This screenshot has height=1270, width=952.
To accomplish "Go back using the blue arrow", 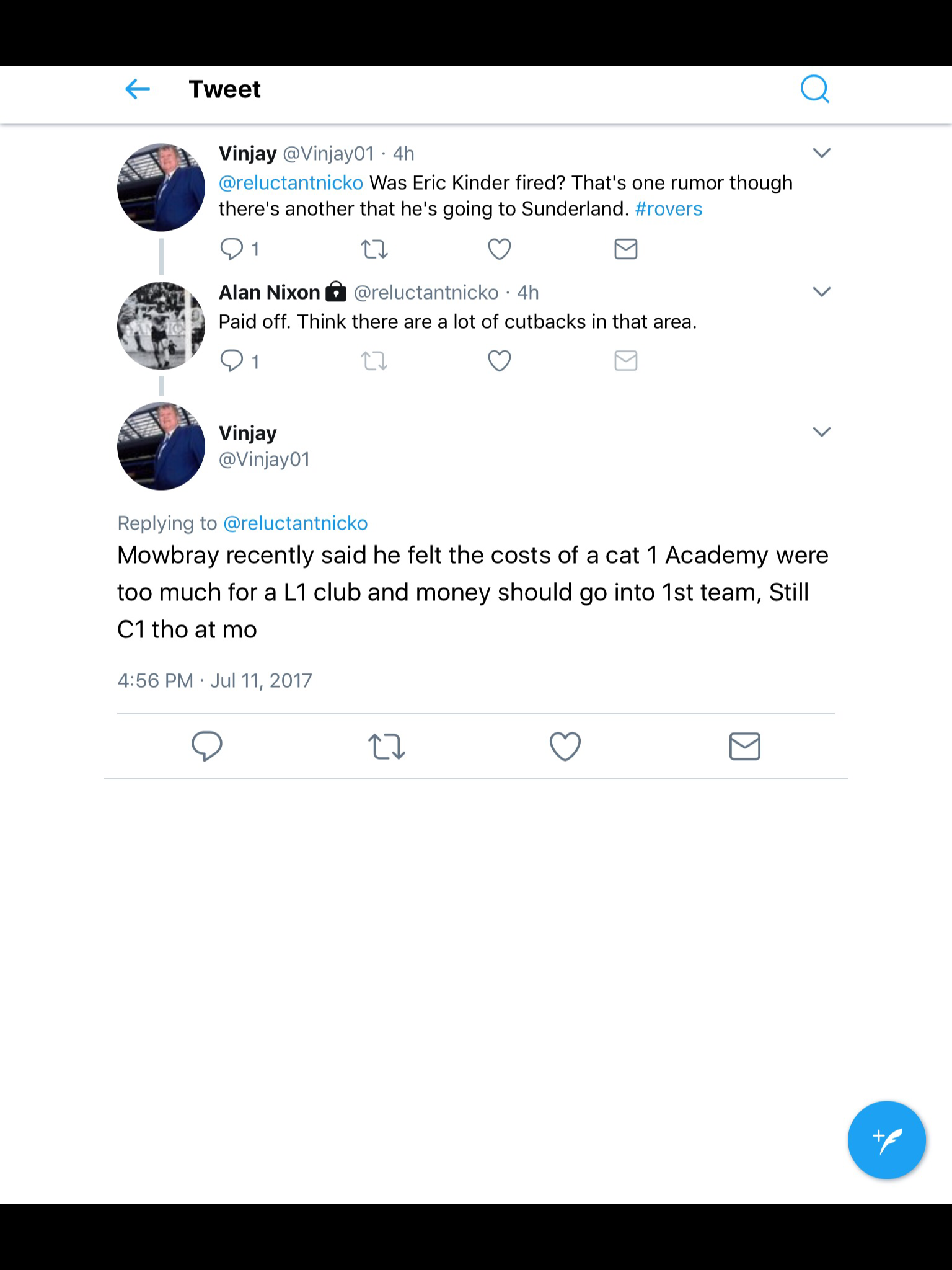I will click(138, 89).
